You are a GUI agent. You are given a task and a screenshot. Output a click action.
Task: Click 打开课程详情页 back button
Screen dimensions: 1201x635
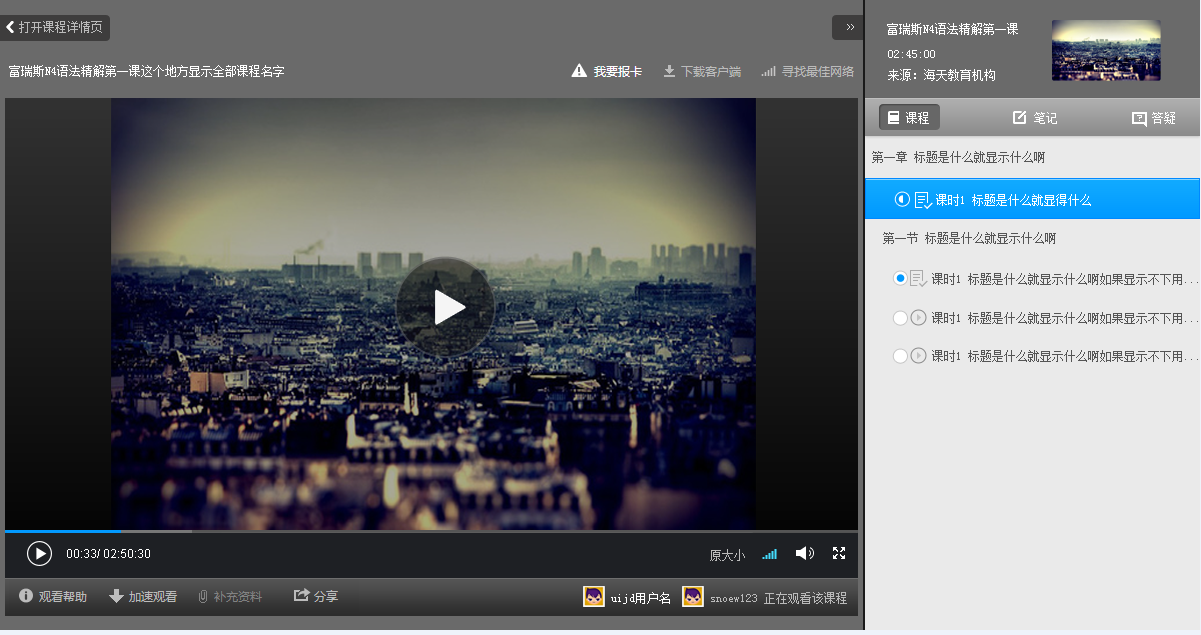tap(55, 27)
